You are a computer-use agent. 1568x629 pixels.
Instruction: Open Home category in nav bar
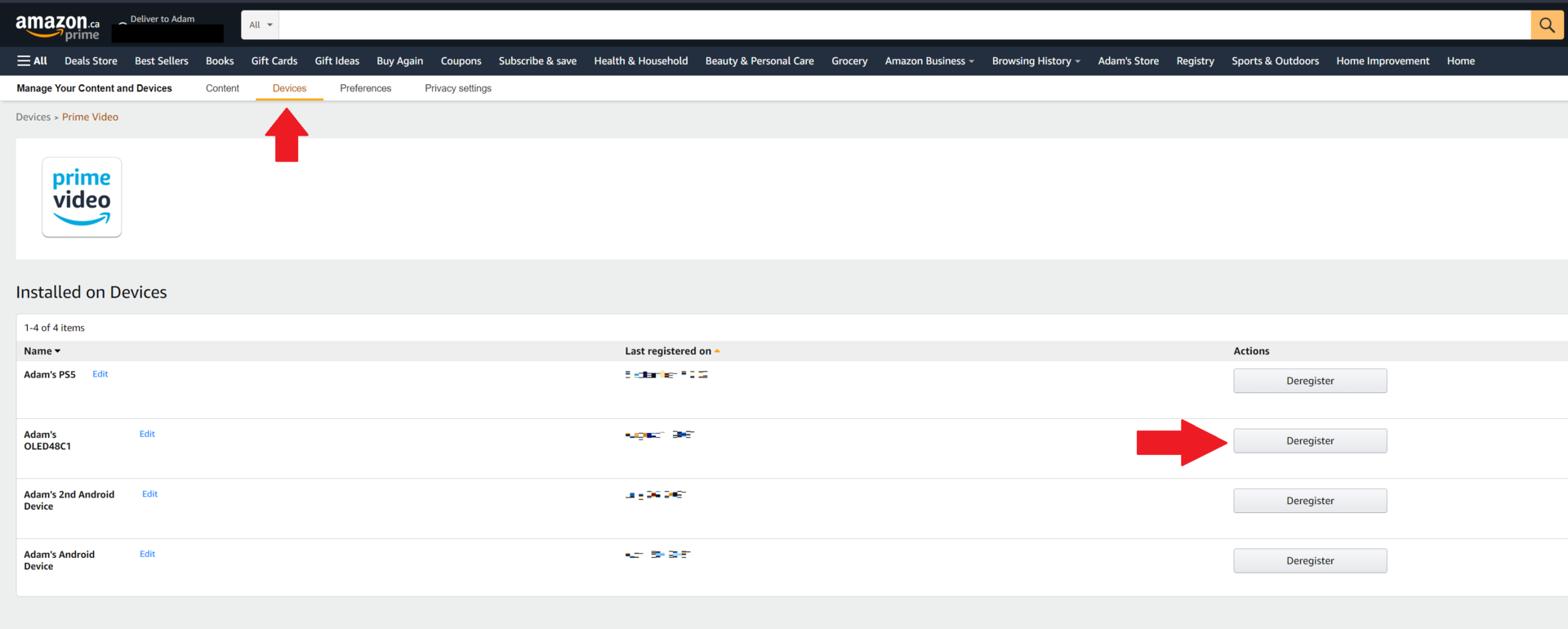click(1461, 61)
